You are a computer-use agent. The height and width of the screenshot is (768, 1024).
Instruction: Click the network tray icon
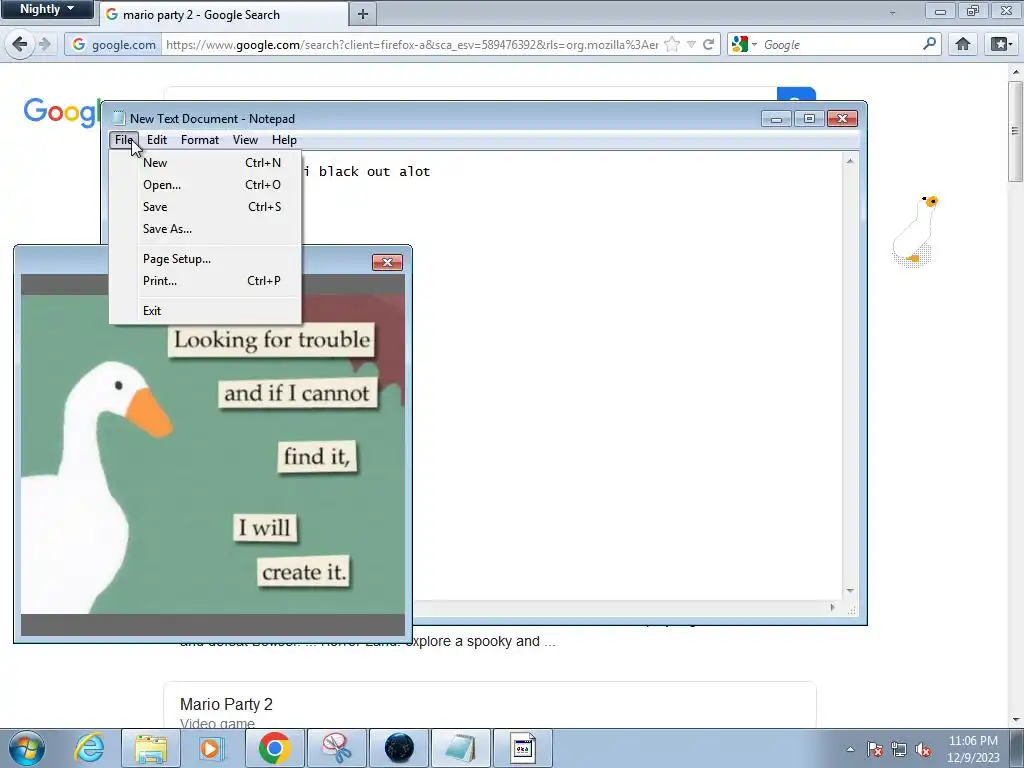pos(899,749)
